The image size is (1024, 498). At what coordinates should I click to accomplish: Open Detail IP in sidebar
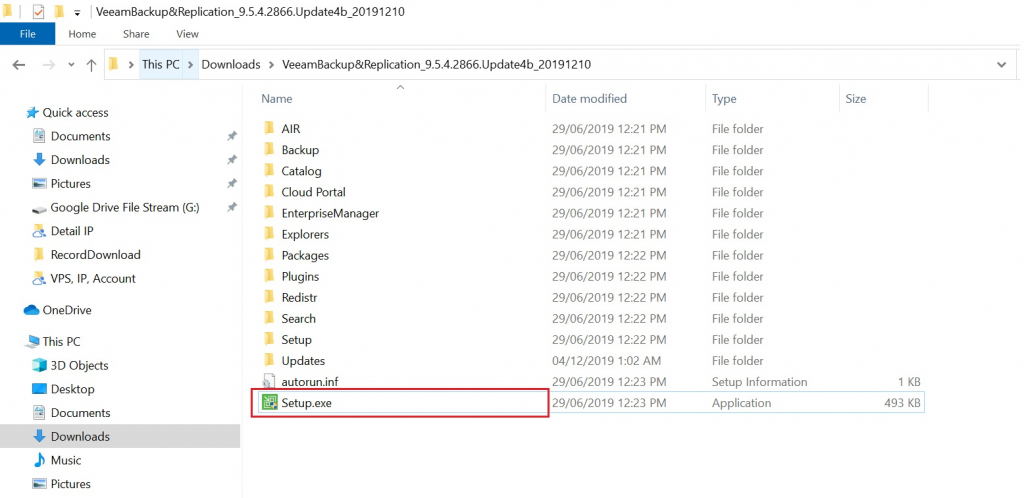72,231
